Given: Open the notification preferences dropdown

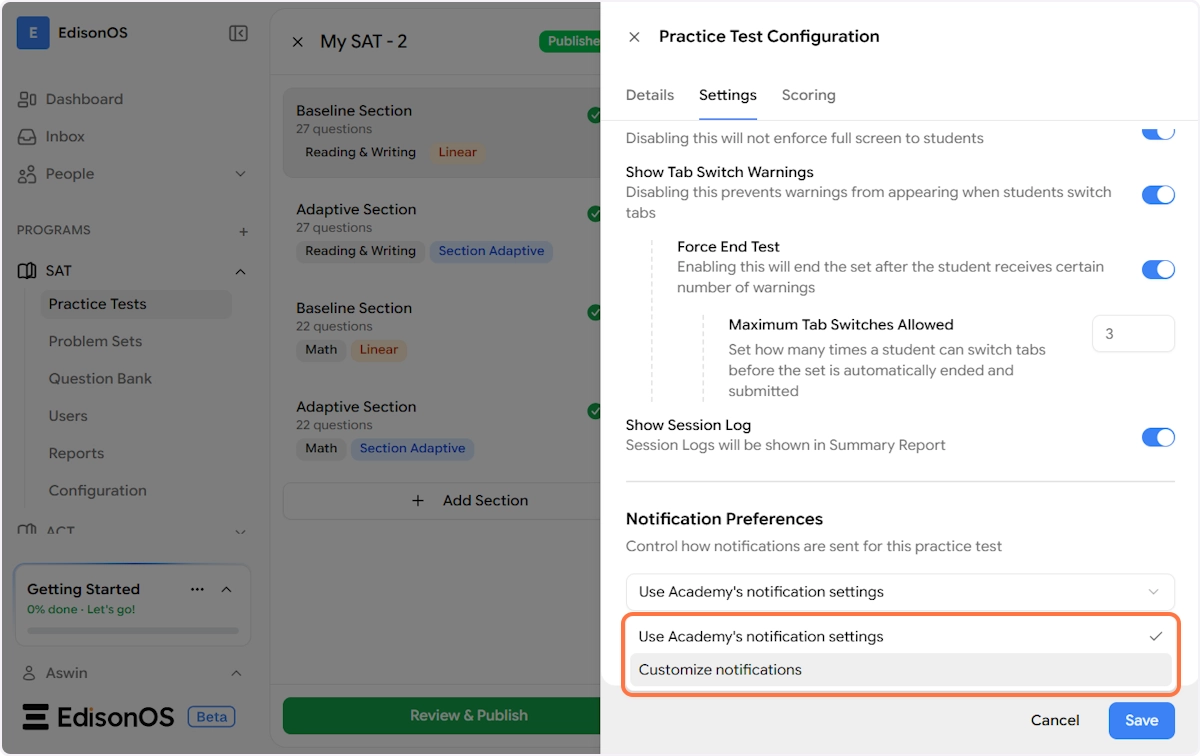Looking at the screenshot, I should tap(900, 591).
